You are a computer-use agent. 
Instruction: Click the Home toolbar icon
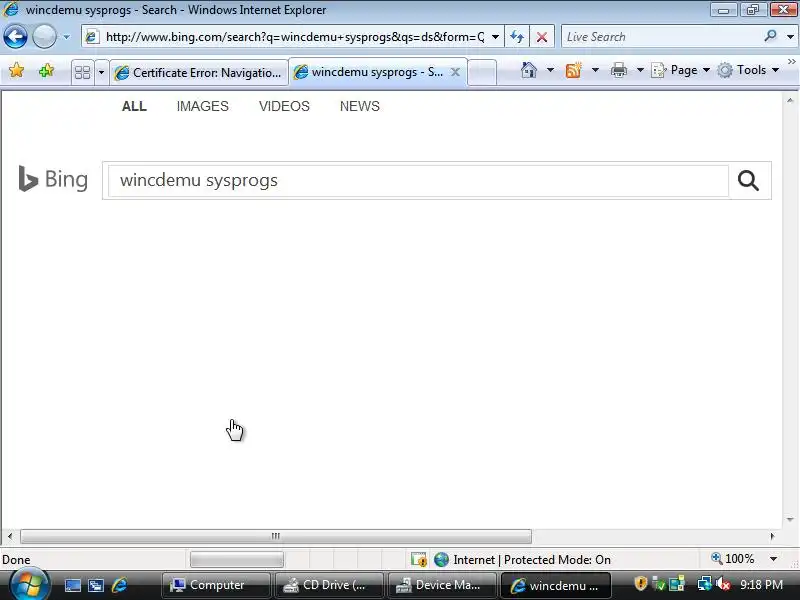[x=529, y=70]
